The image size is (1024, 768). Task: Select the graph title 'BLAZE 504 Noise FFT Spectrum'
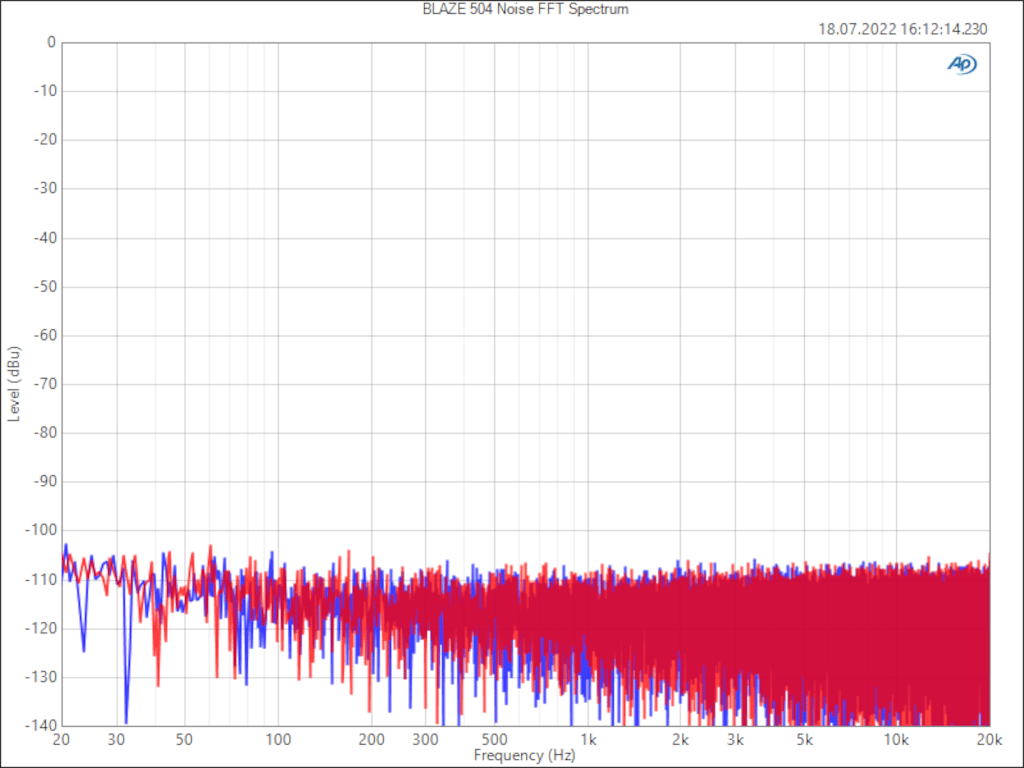tap(526, 9)
